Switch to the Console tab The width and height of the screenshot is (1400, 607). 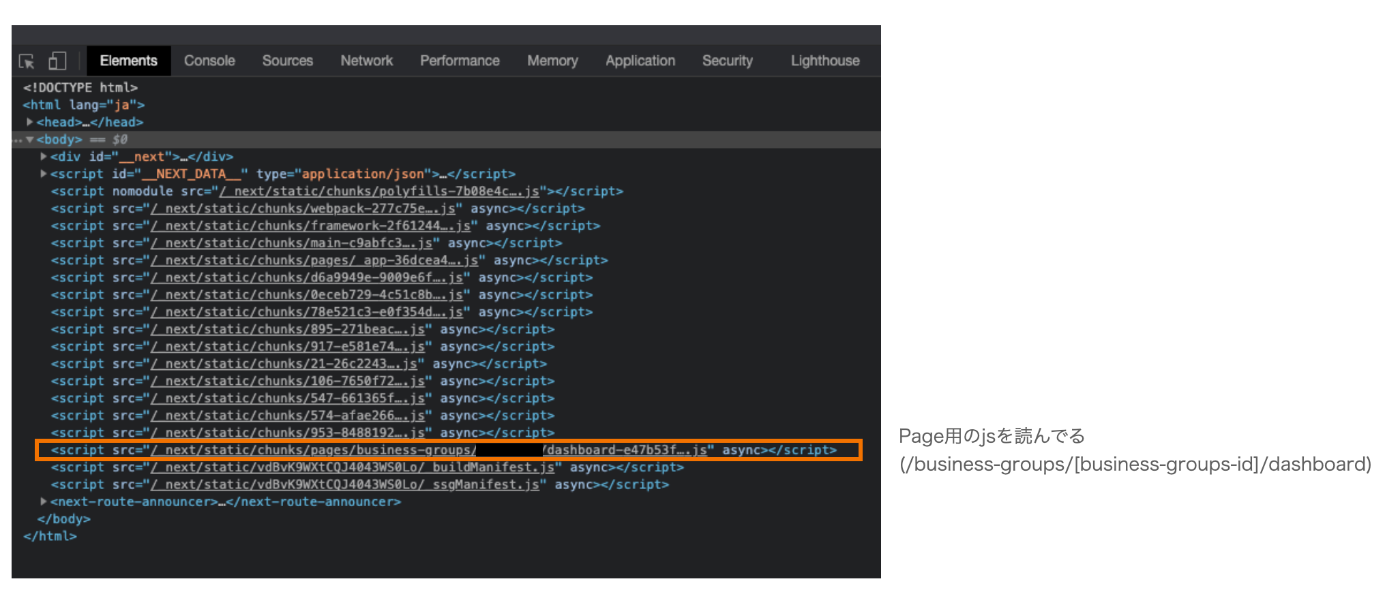(x=210, y=61)
